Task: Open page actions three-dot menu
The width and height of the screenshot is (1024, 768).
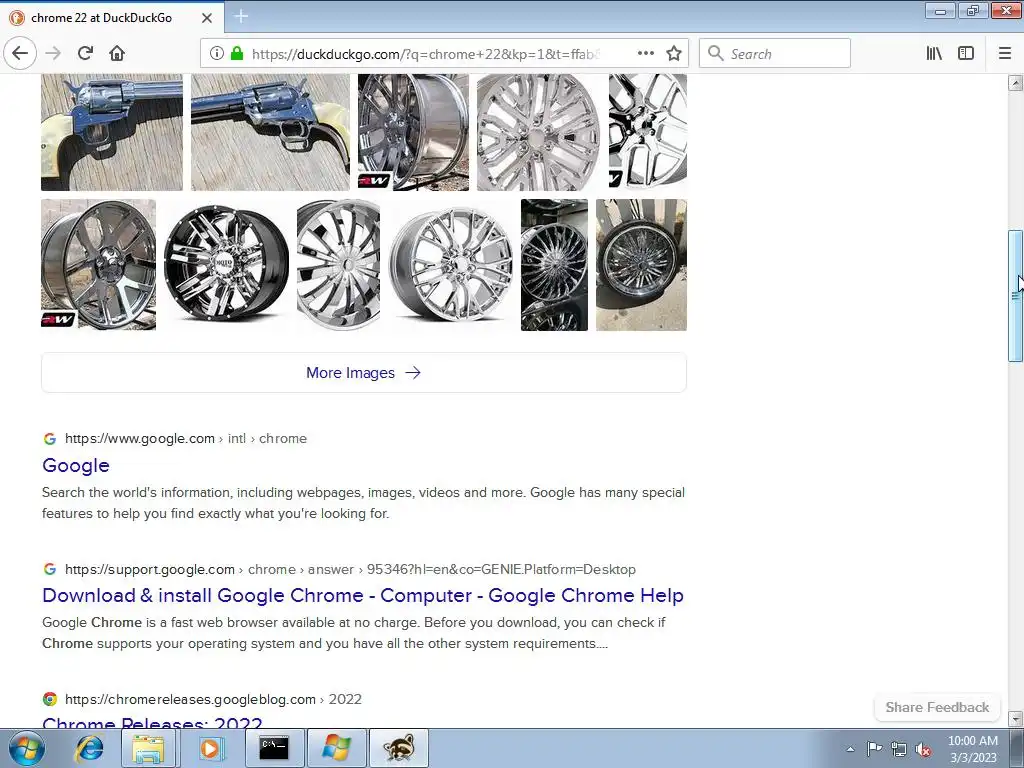Action: point(646,53)
